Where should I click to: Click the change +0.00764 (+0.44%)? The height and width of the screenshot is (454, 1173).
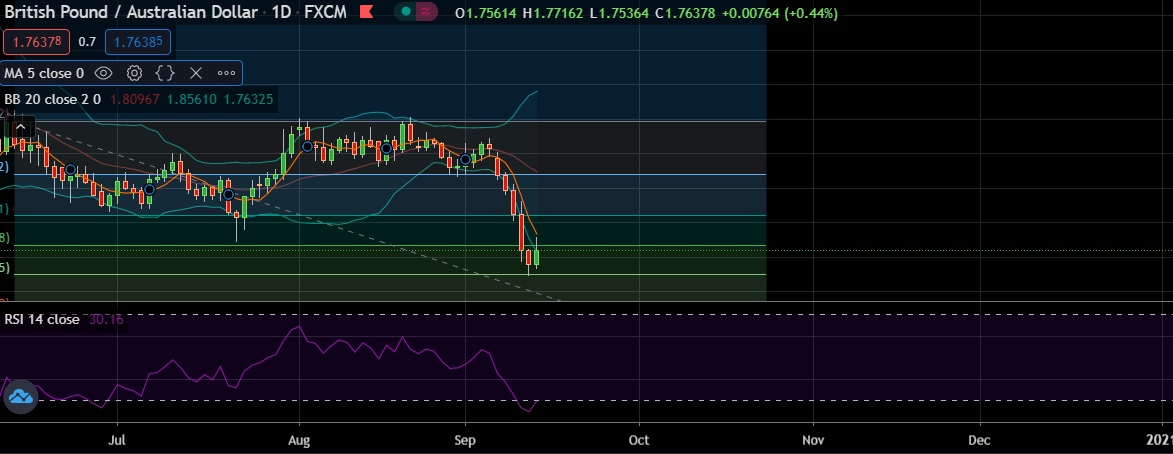779,13
